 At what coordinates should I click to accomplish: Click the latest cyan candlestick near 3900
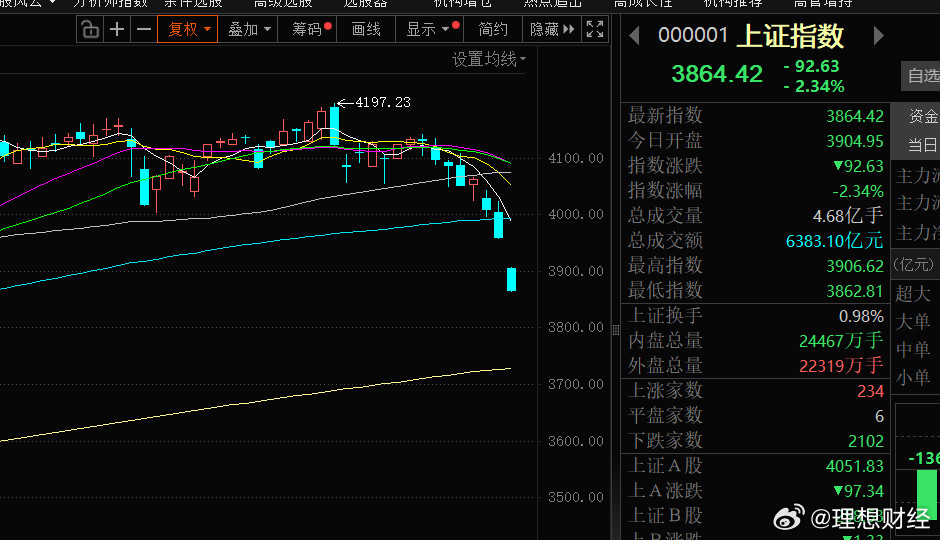tap(511, 279)
